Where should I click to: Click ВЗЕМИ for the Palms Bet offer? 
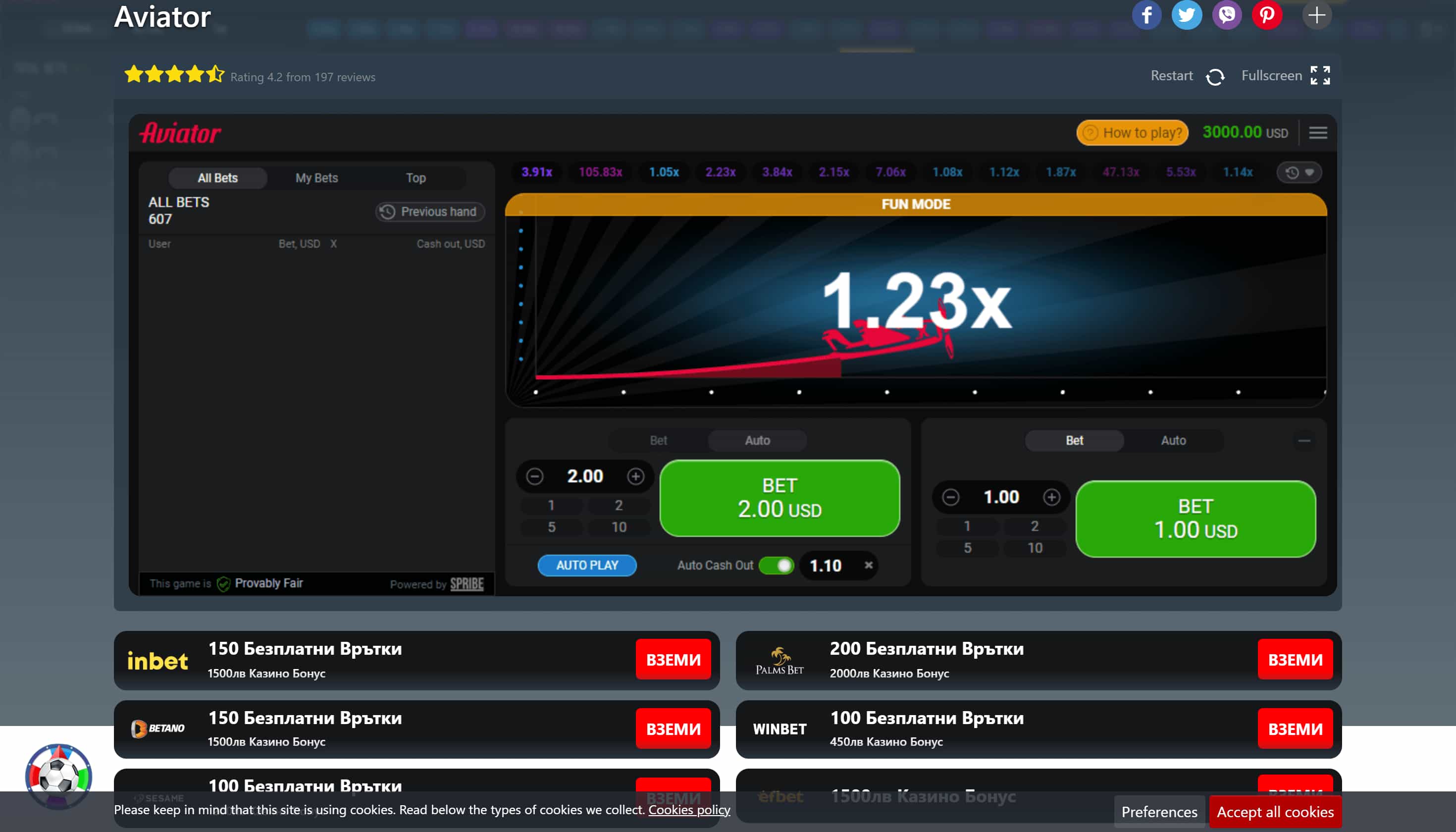(1295, 660)
